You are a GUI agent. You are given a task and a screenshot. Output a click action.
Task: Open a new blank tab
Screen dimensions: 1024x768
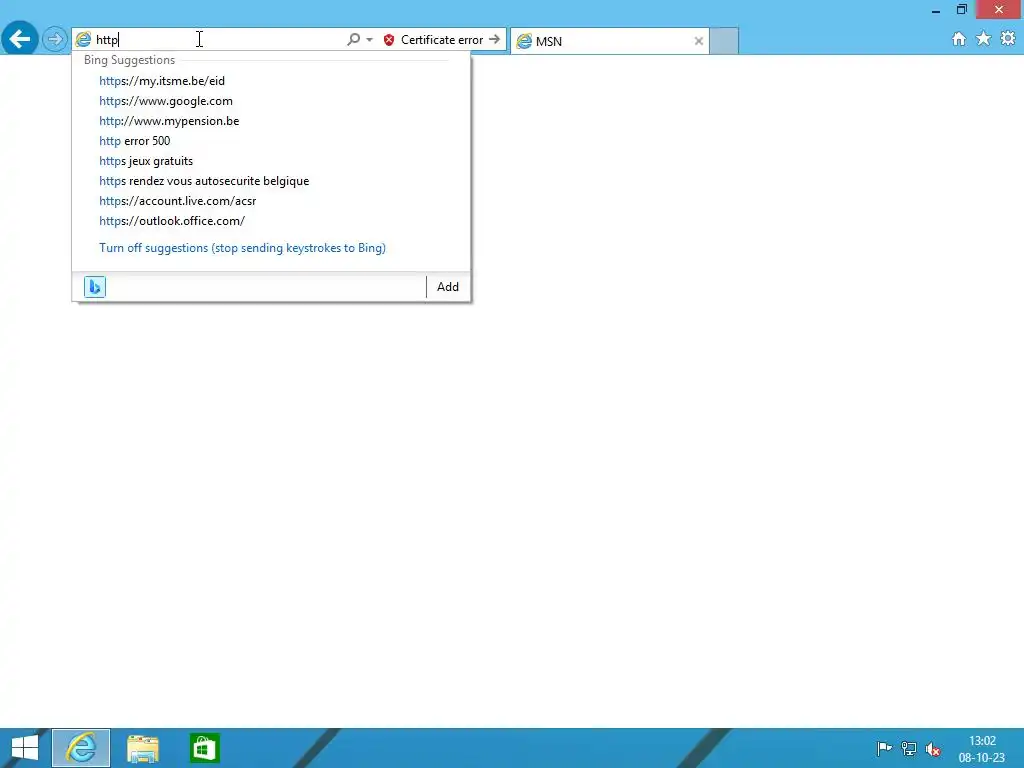tap(724, 41)
